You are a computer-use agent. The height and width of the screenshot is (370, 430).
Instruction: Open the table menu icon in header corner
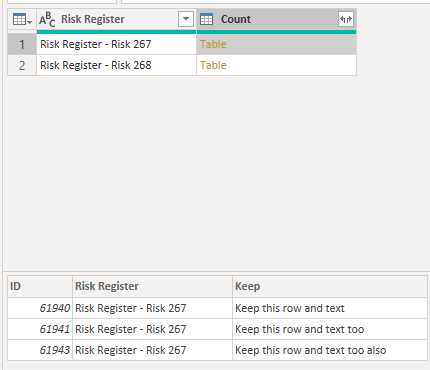[x=22, y=19]
